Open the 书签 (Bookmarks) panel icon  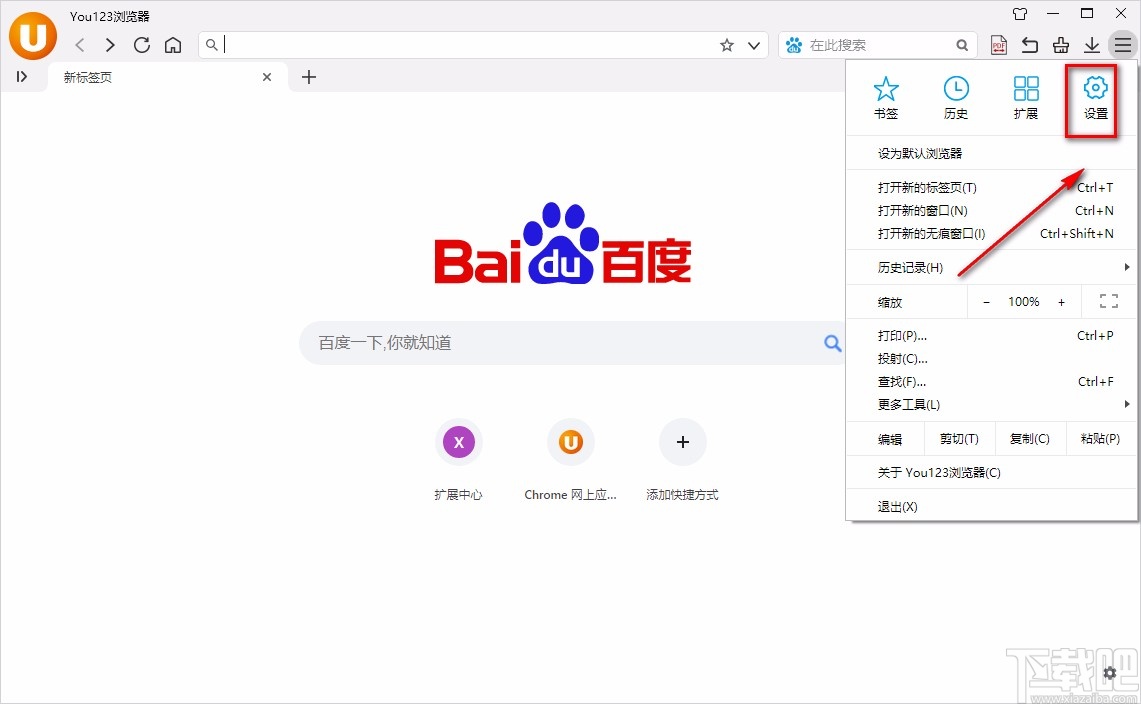885,96
